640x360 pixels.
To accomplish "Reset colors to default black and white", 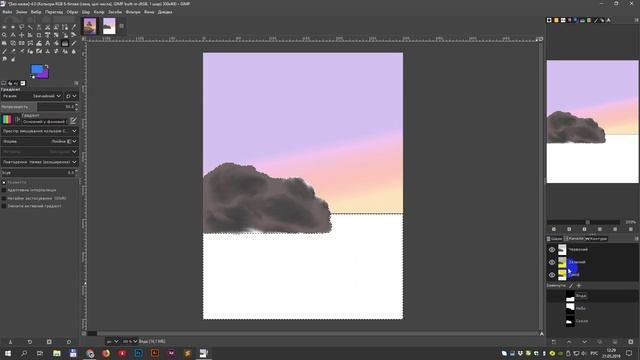I will tap(33, 77).
